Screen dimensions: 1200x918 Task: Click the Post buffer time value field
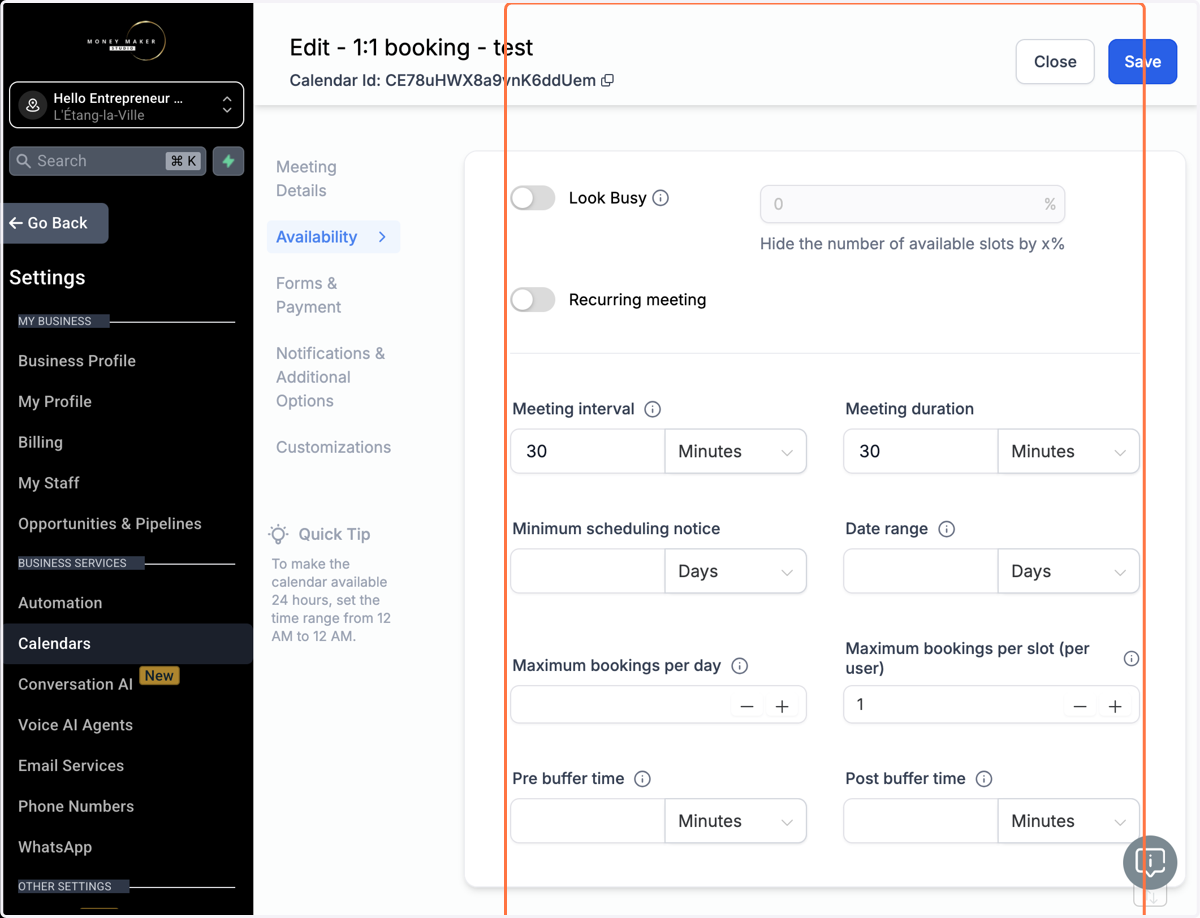(x=921, y=822)
